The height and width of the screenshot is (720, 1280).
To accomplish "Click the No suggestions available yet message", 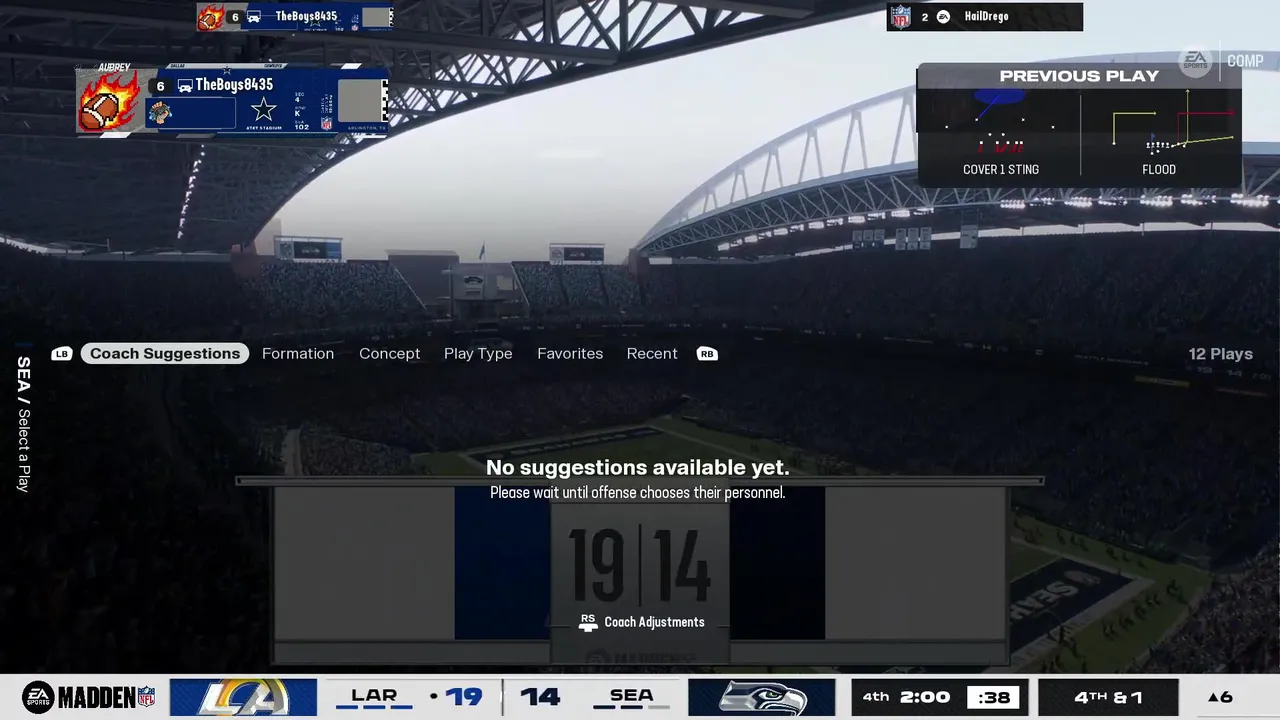I will click(x=637, y=467).
